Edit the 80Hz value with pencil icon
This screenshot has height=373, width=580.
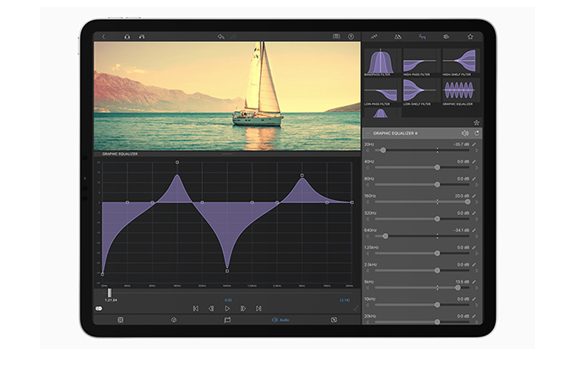[474, 179]
